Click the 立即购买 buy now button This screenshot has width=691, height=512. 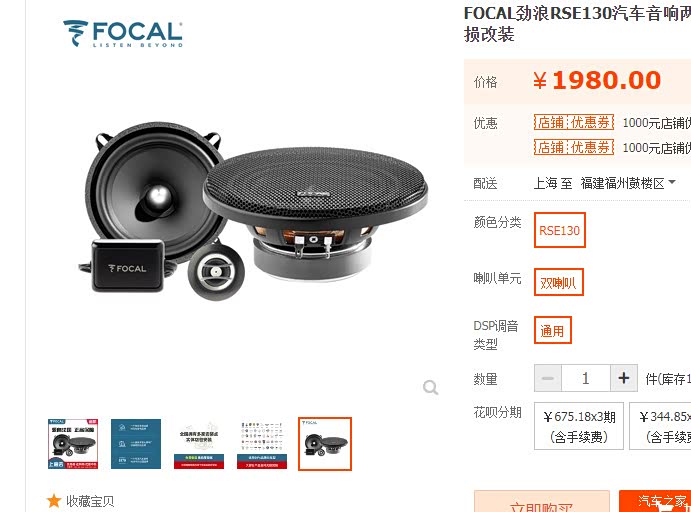[x=542, y=501]
